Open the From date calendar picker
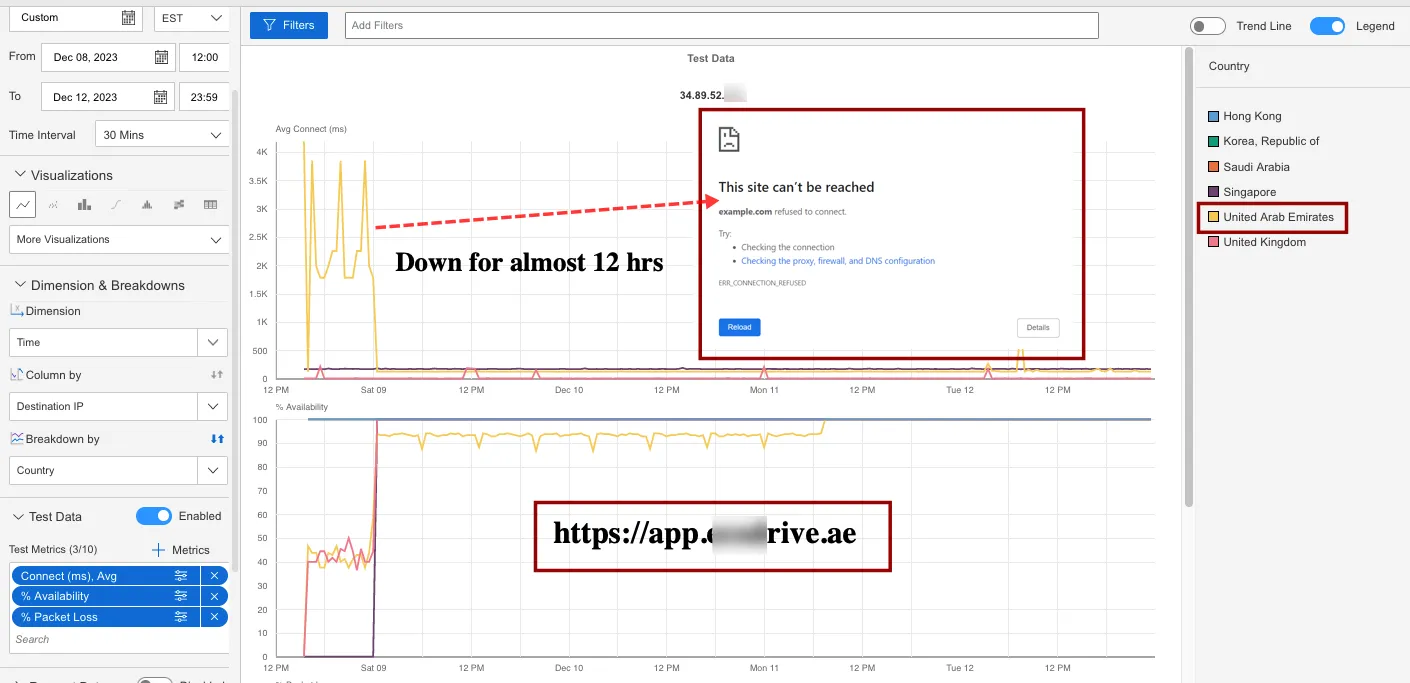Viewport: 1410px width, 683px height. pyautogui.click(x=161, y=57)
